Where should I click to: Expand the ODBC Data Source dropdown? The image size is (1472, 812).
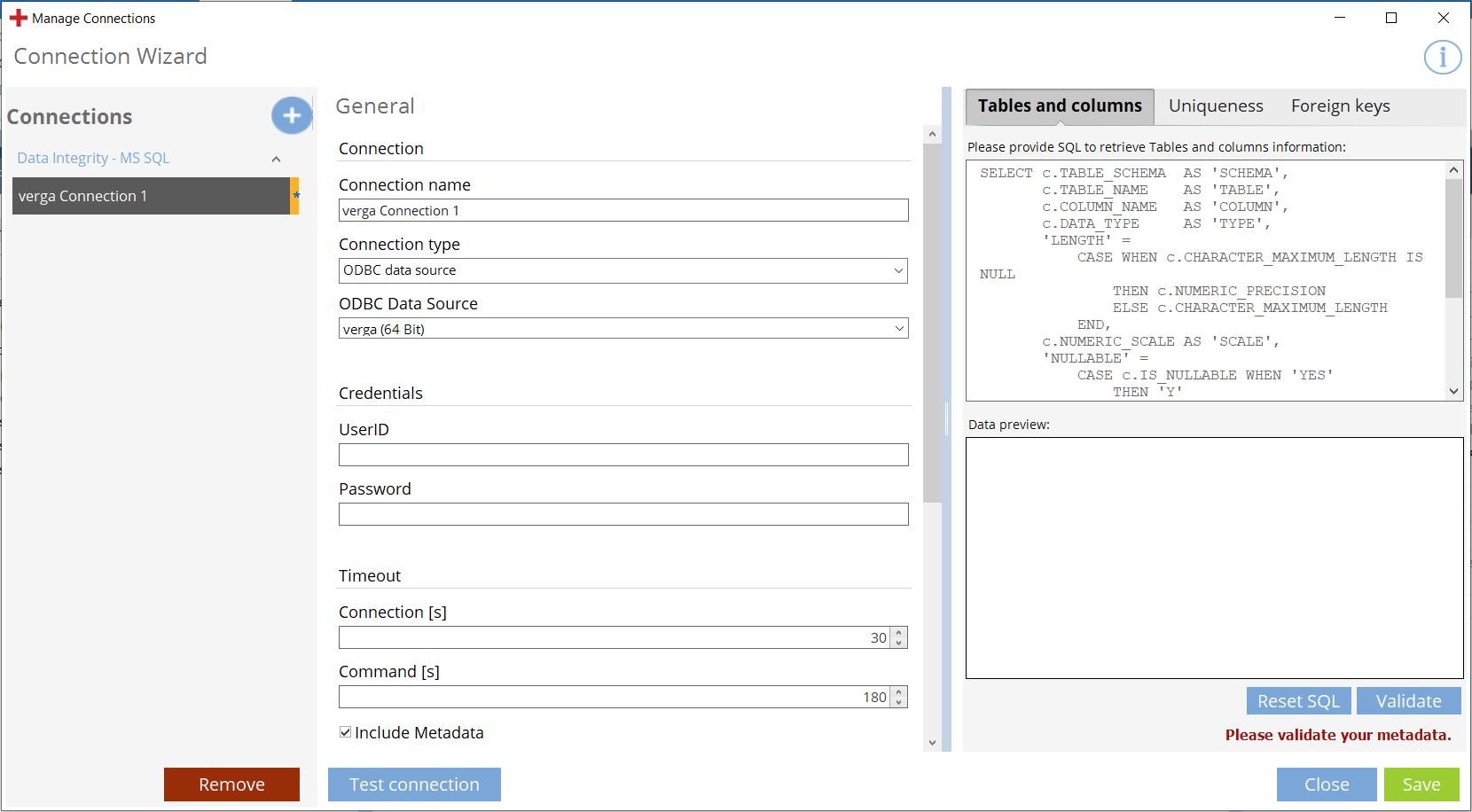[622, 329]
